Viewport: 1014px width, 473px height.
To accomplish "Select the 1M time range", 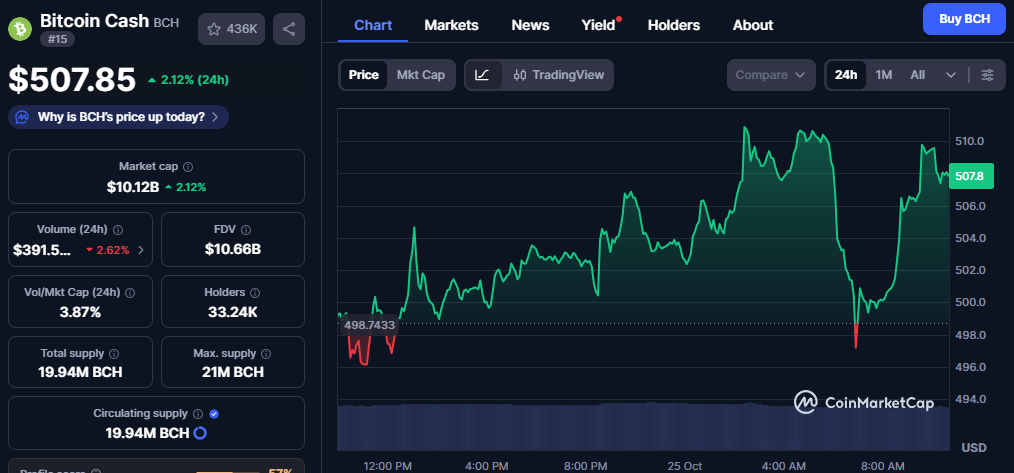I will [x=883, y=75].
